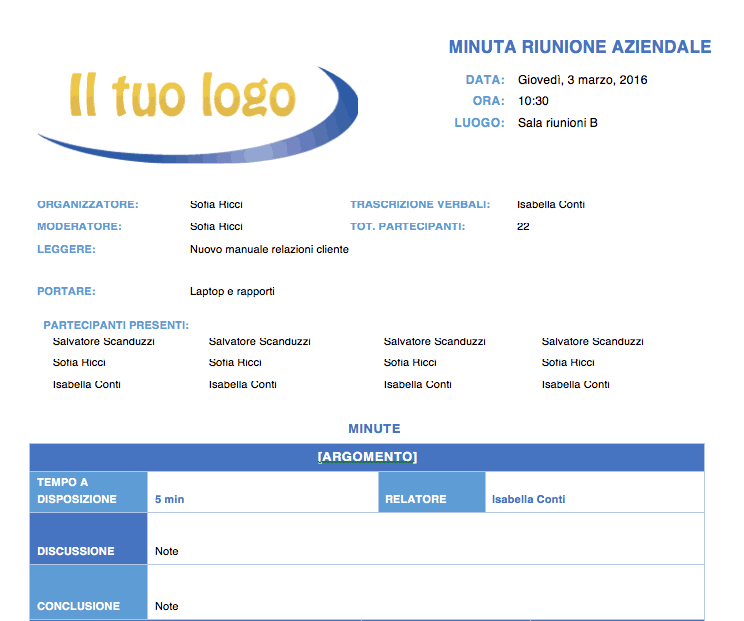Click the '[ARGOMENTO]' table header
The image size is (744, 621).
[367, 457]
